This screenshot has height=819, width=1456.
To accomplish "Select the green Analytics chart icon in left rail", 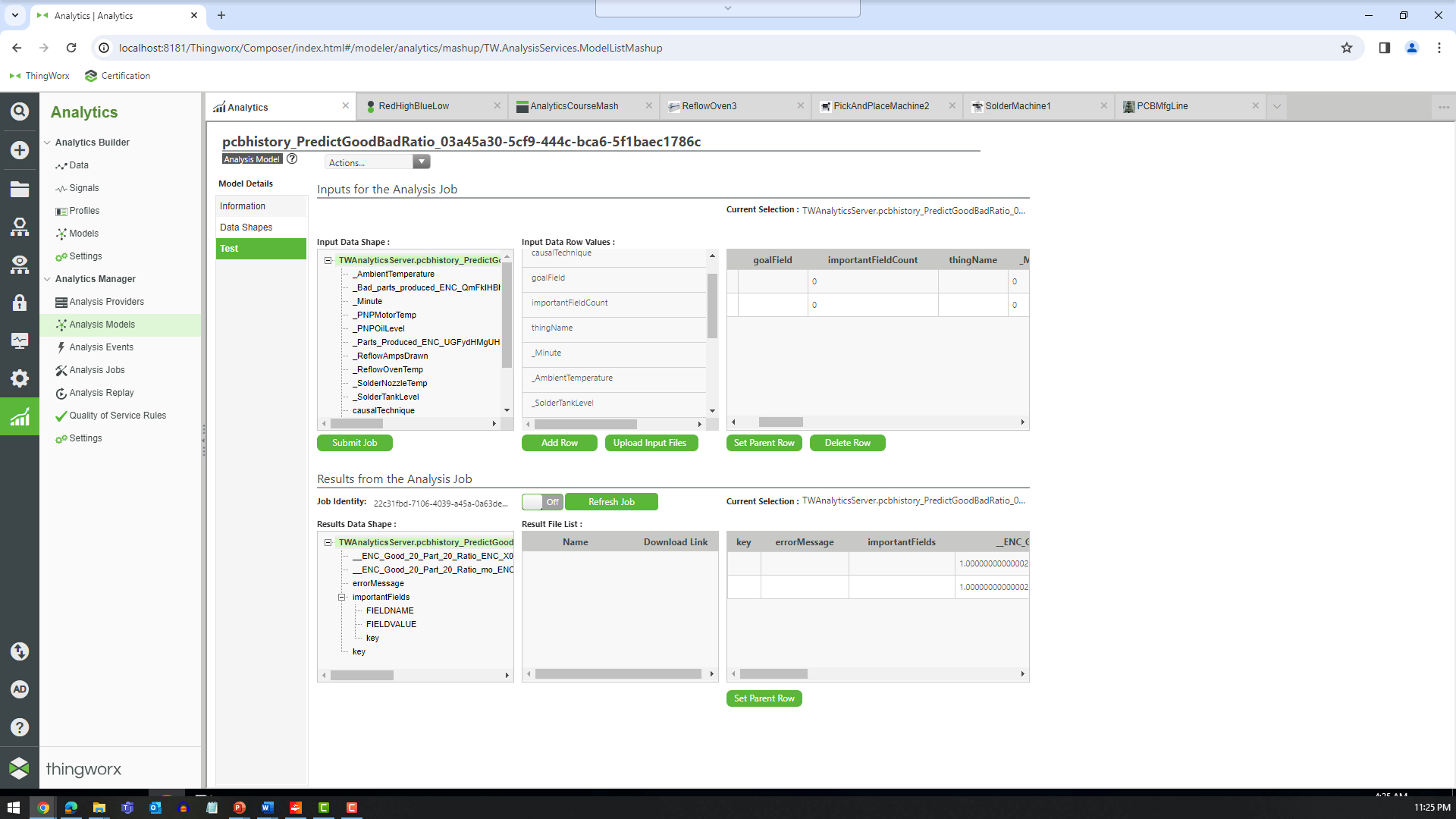I will pyautogui.click(x=19, y=416).
